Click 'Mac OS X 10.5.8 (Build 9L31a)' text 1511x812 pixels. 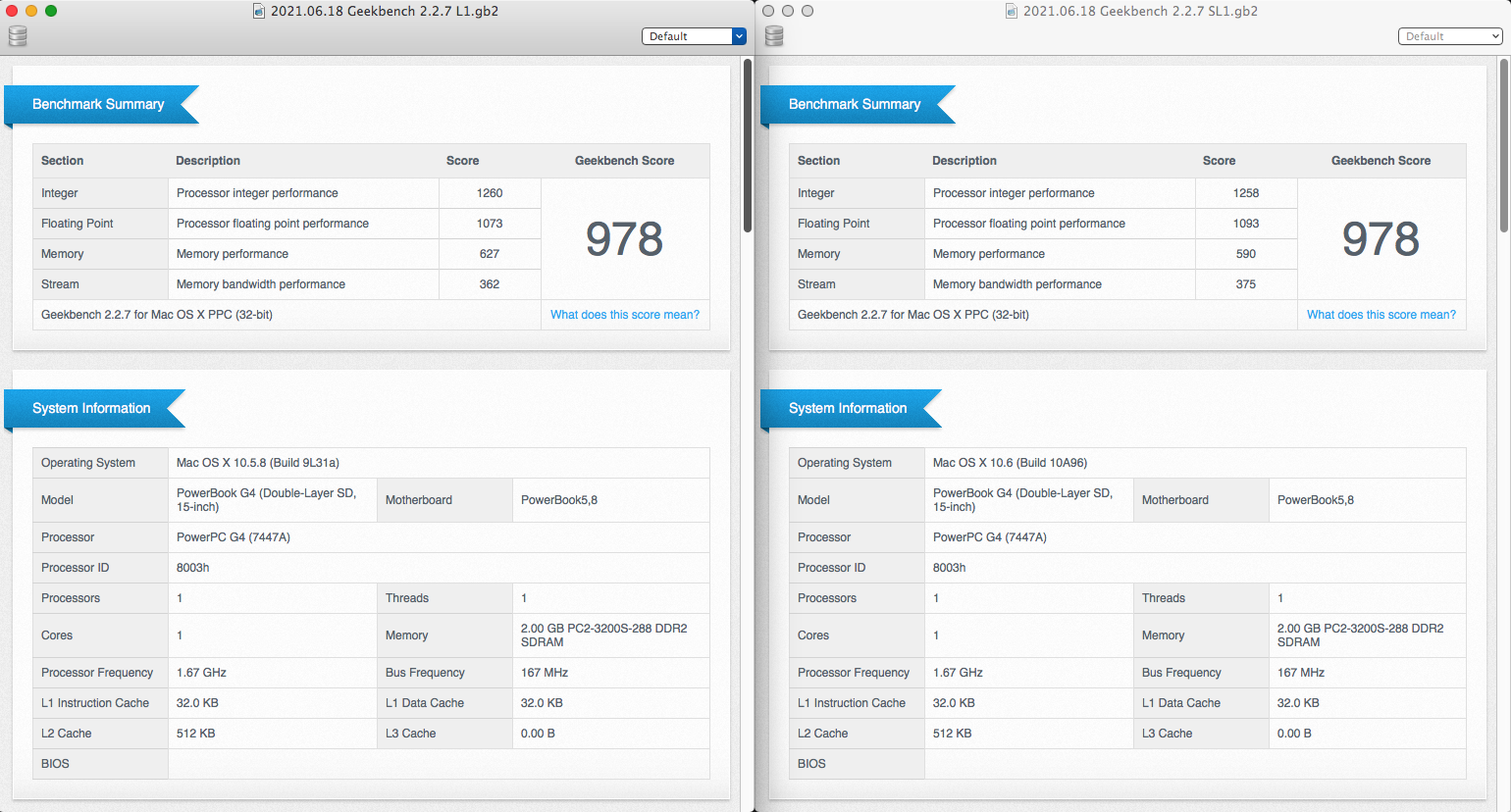click(258, 463)
